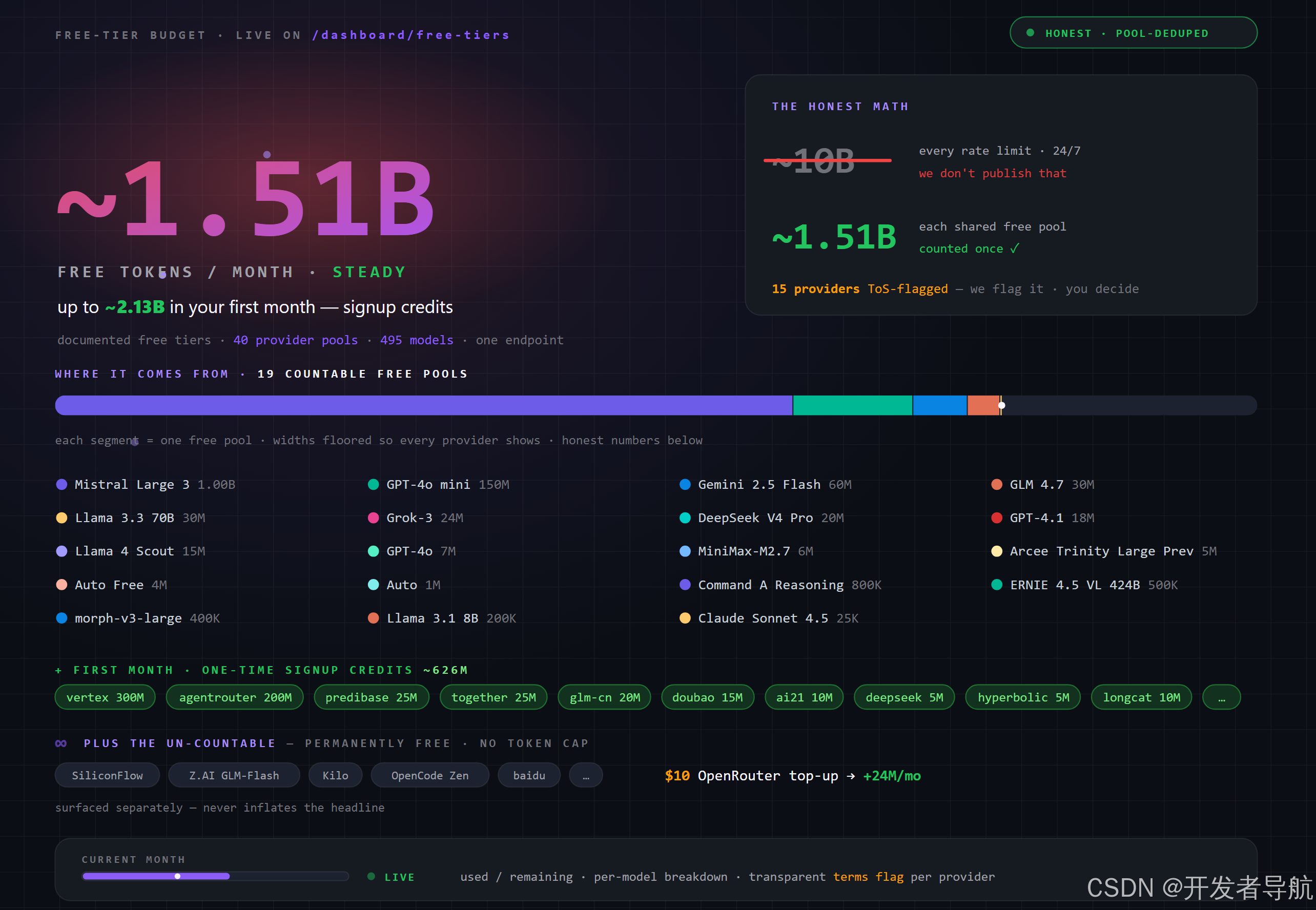Select the Z.AI GLM-Flash chip
Screen dimensions: 1316x910
[x=234, y=775]
